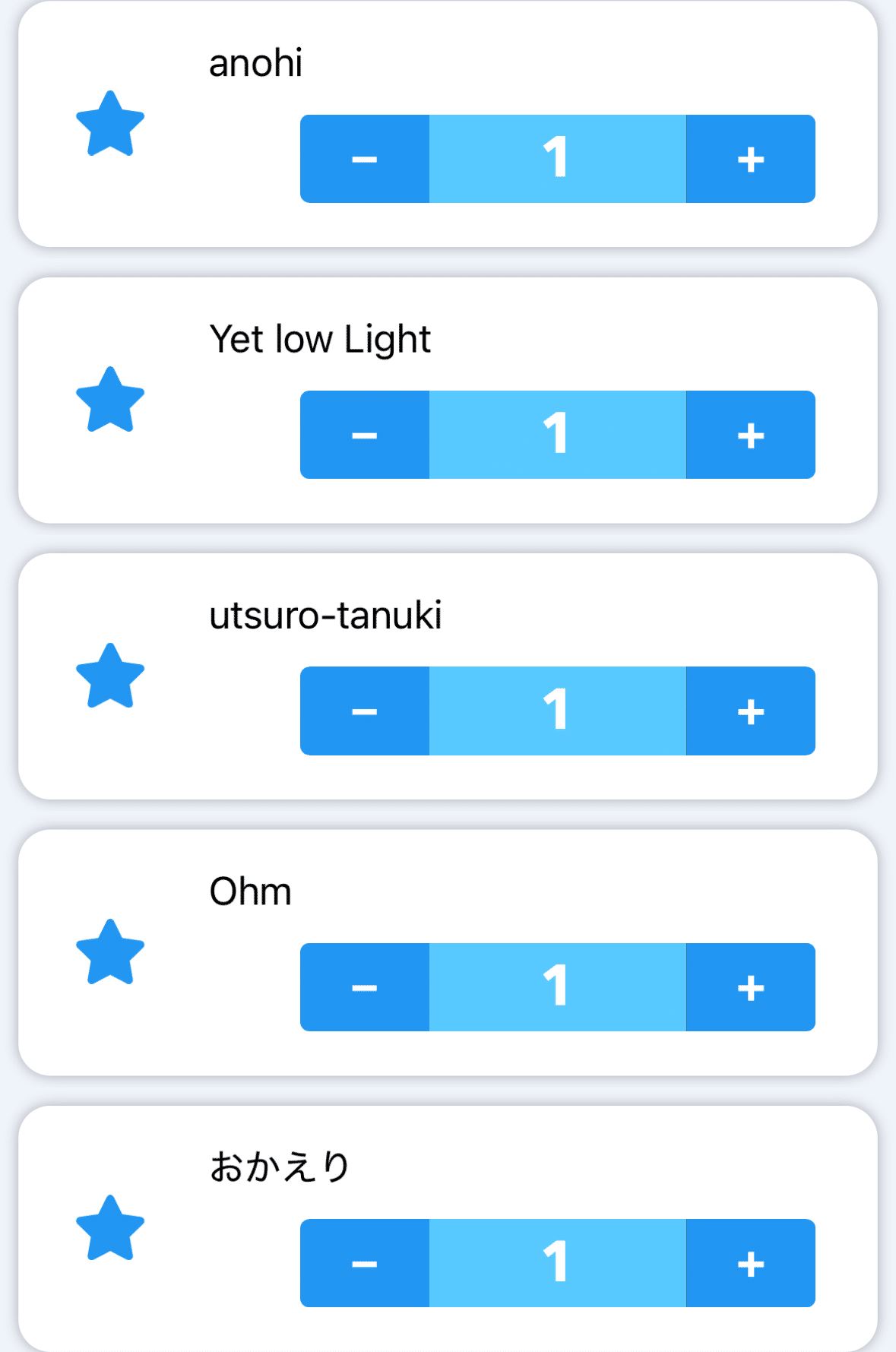Tap the plus button for Ohm
This screenshot has width=896, height=1352.
point(750,987)
